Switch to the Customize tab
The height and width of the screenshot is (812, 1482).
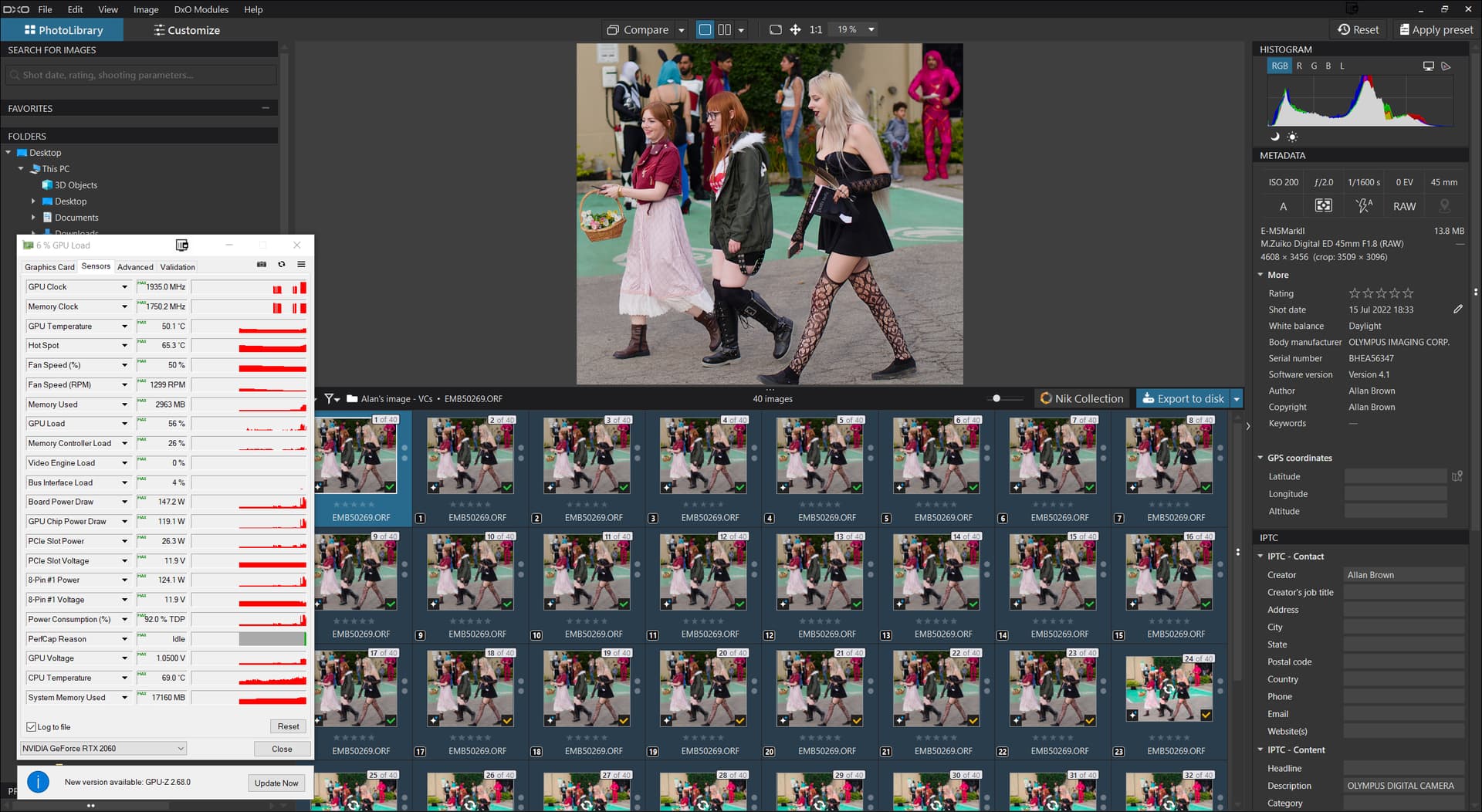(186, 30)
